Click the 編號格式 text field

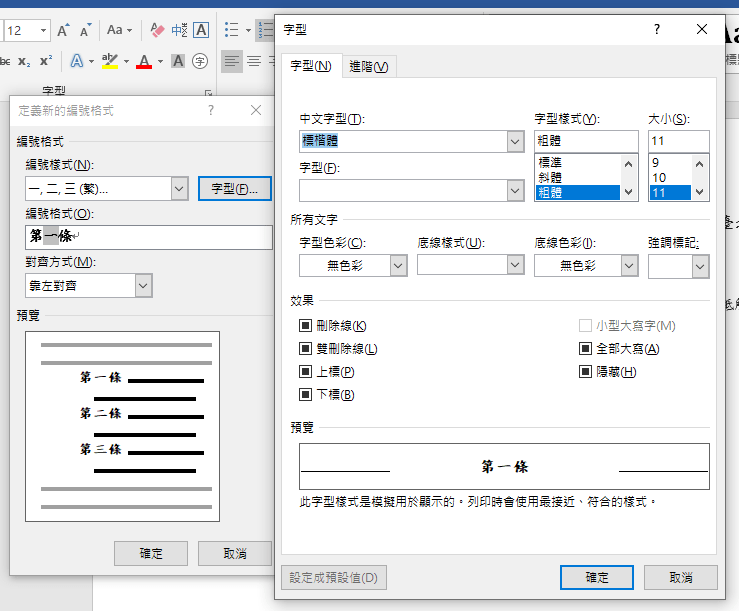pos(150,237)
